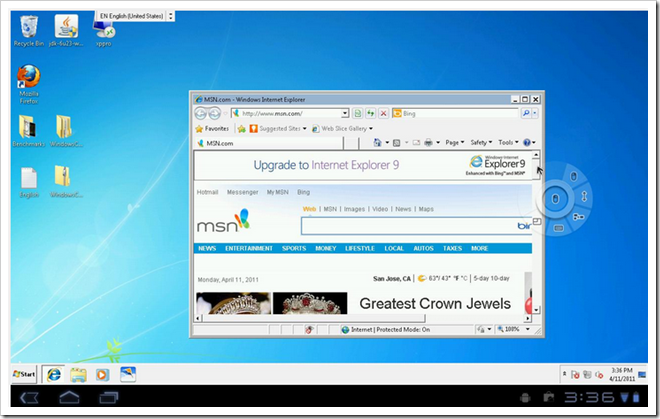
Task: Click the 5-day forecast link
Action: point(482,278)
